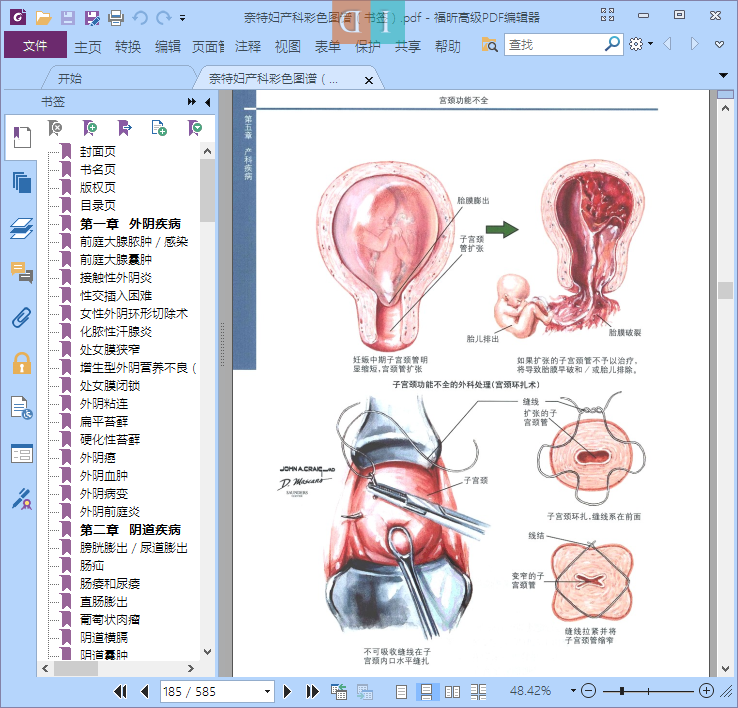Image resolution: width=738 pixels, height=708 pixels.
Task: Click the zoom in plus button
Action: 706,691
